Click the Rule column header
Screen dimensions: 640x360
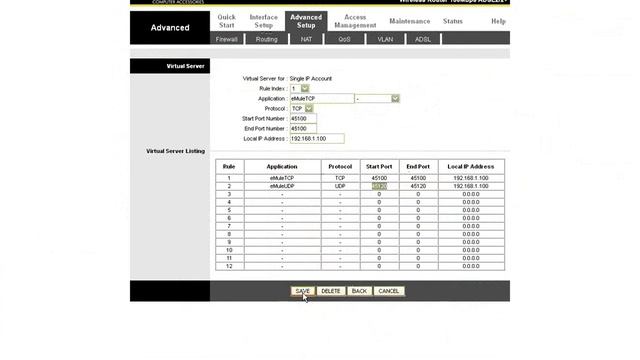(229, 167)
